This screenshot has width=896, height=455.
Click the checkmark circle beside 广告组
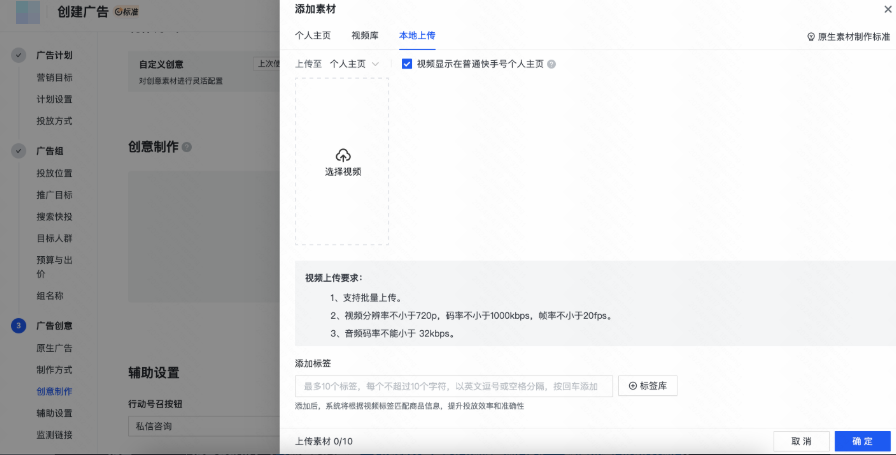pos(19,151)
